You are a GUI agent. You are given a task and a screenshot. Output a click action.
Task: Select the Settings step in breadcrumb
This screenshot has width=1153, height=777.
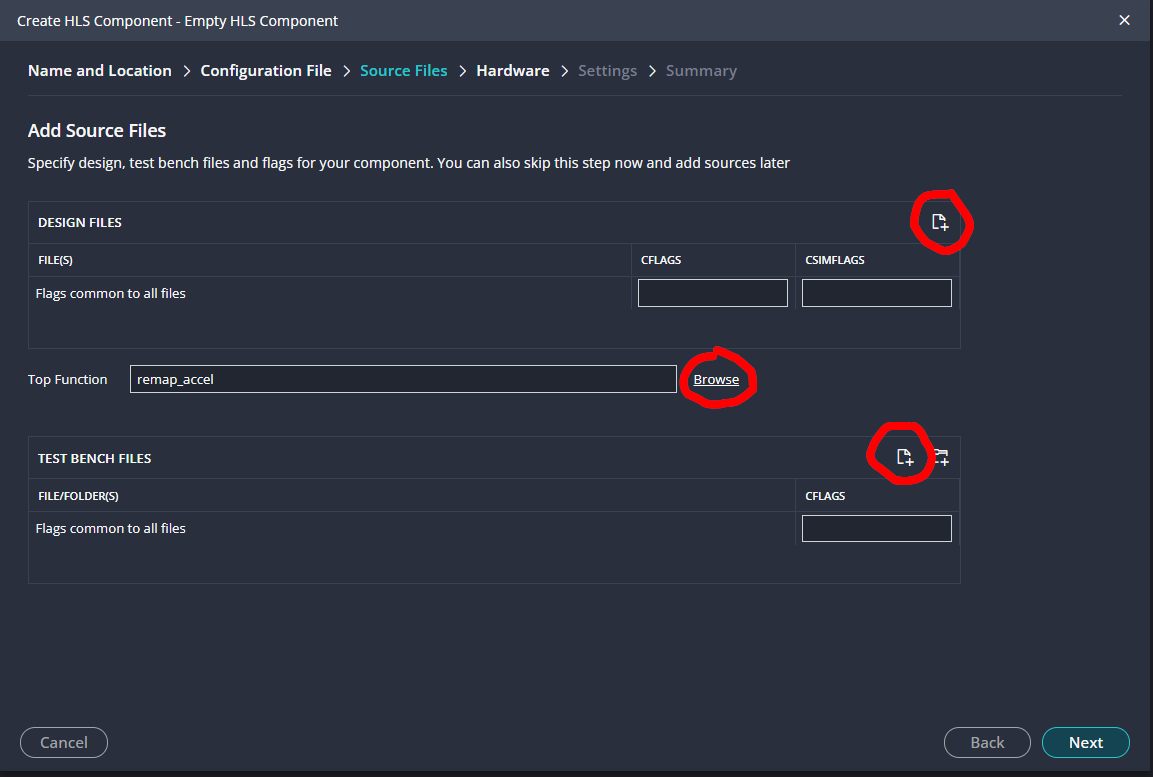pos(607,71)
